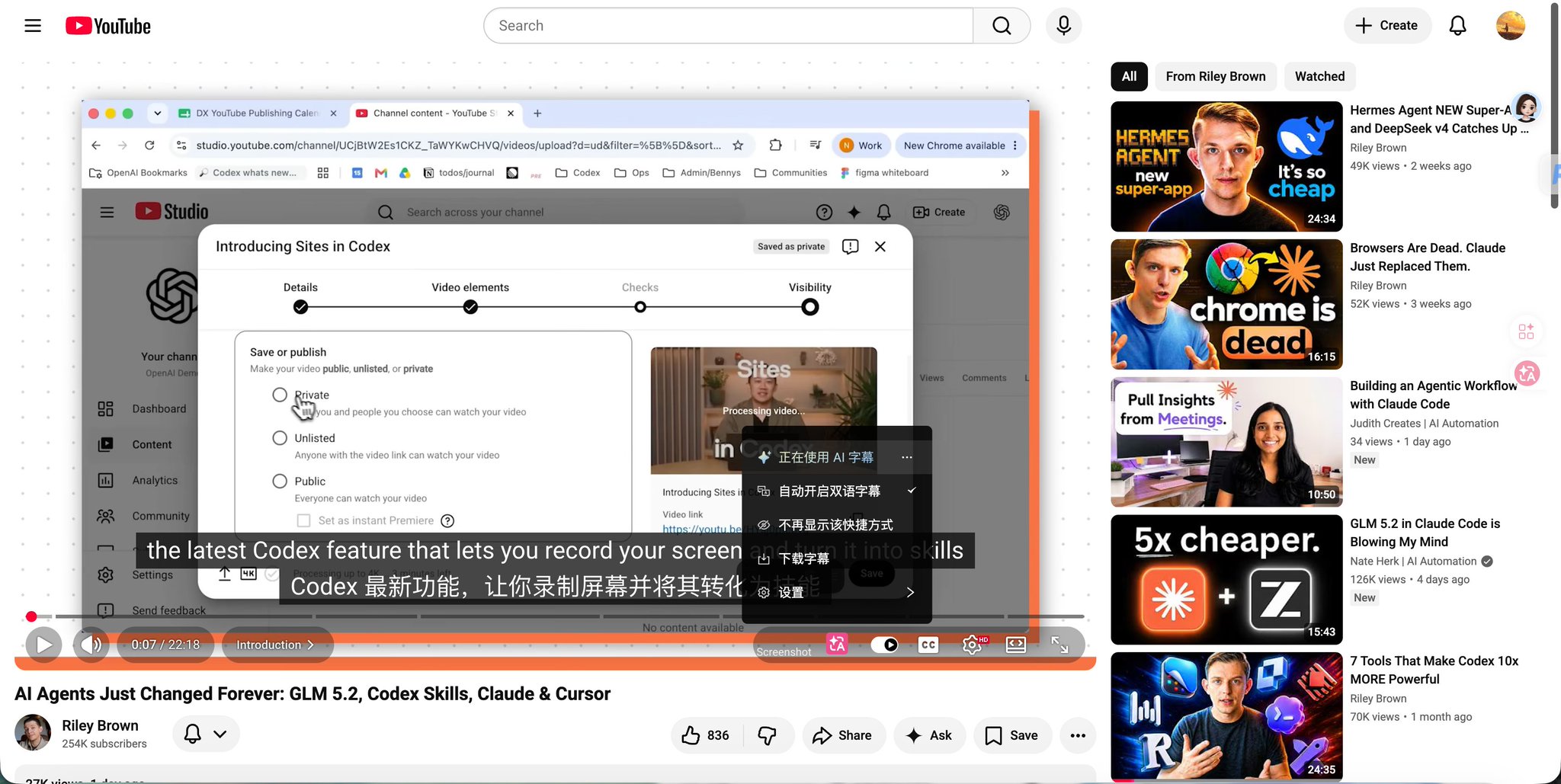
Task: Share this video
Action: click(843, 735)
